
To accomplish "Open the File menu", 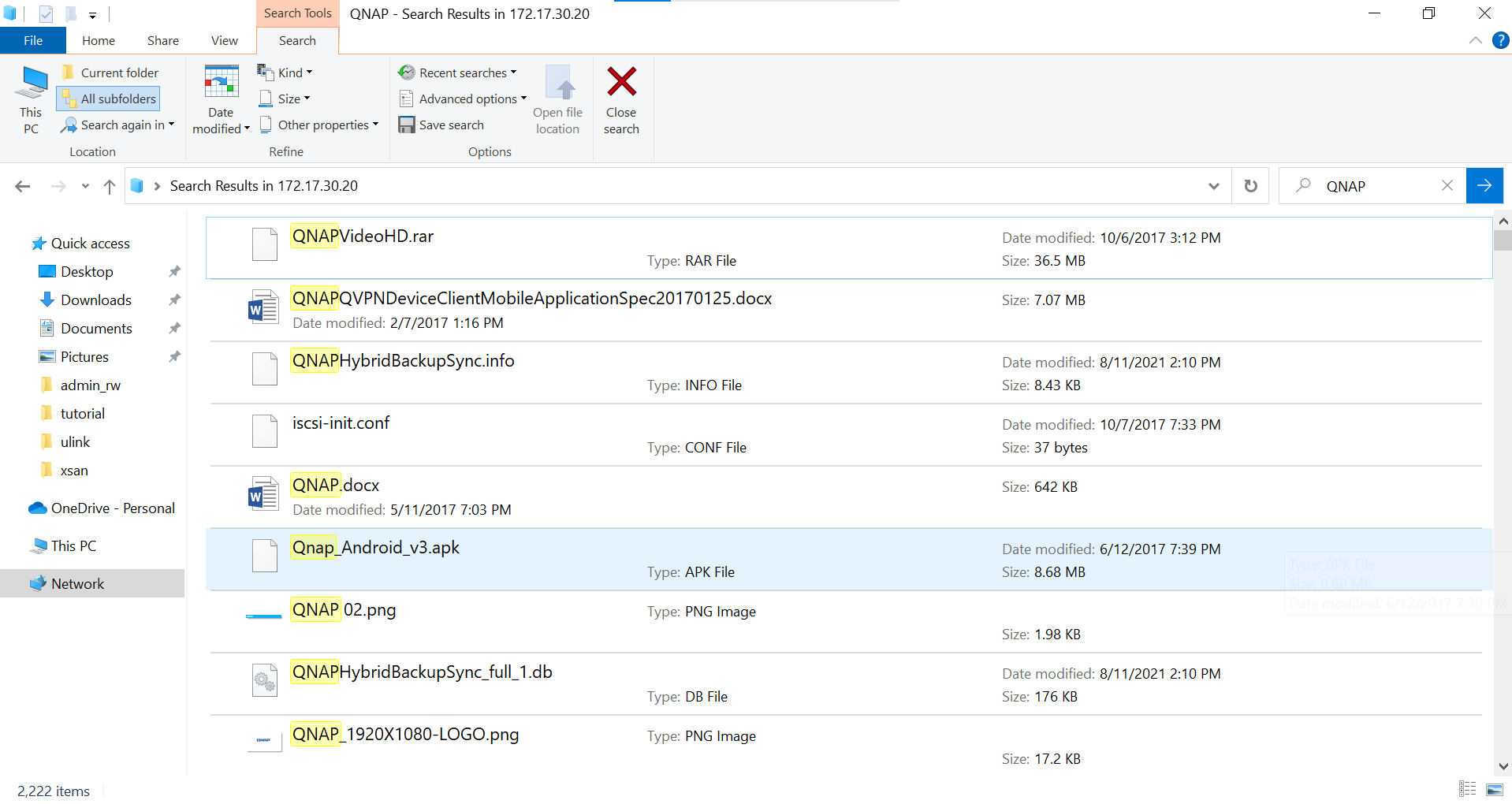I will click(33, 40).
